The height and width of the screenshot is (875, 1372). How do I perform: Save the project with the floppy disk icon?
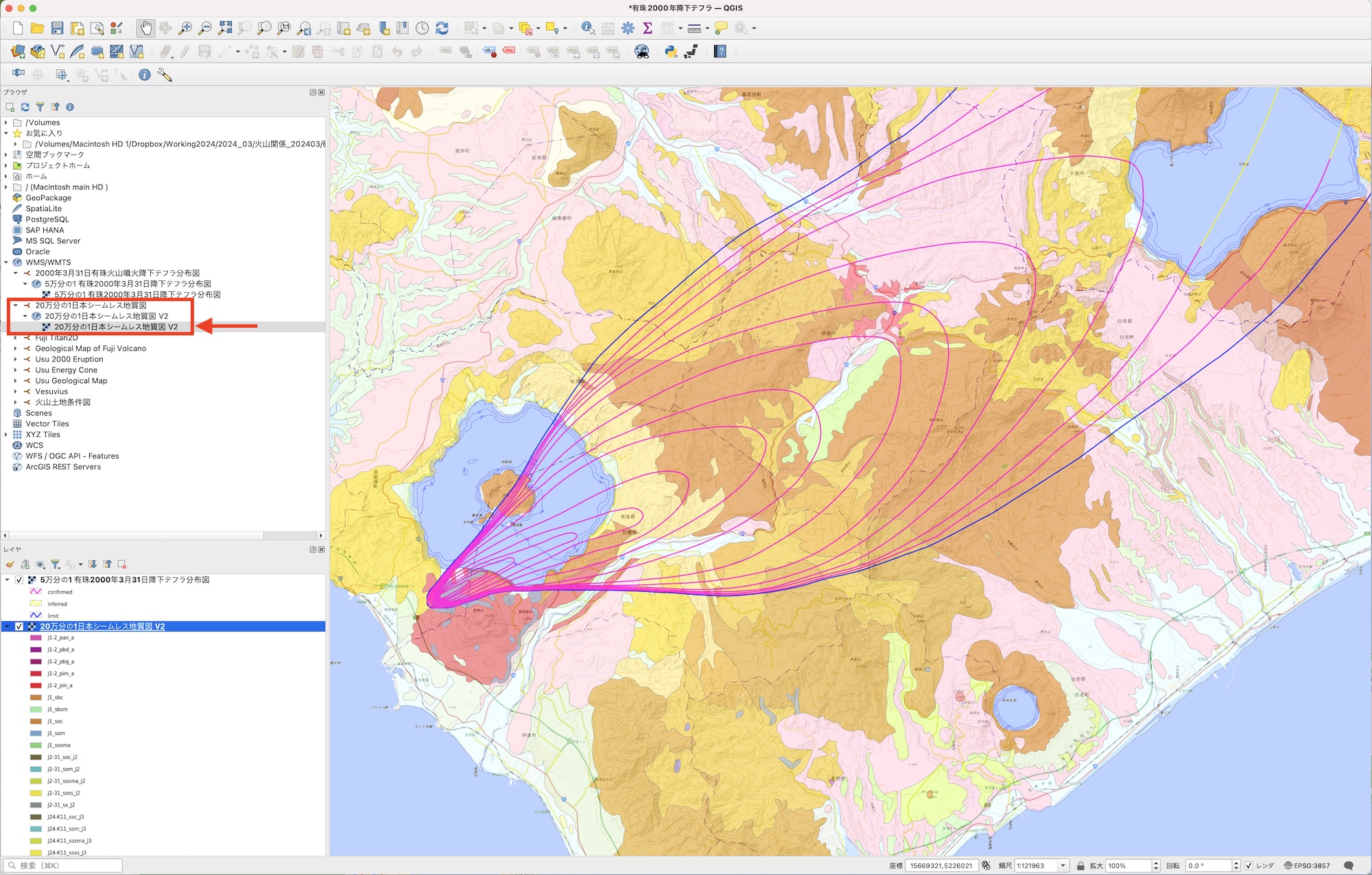pyautogui.click(x=58, y=28)
